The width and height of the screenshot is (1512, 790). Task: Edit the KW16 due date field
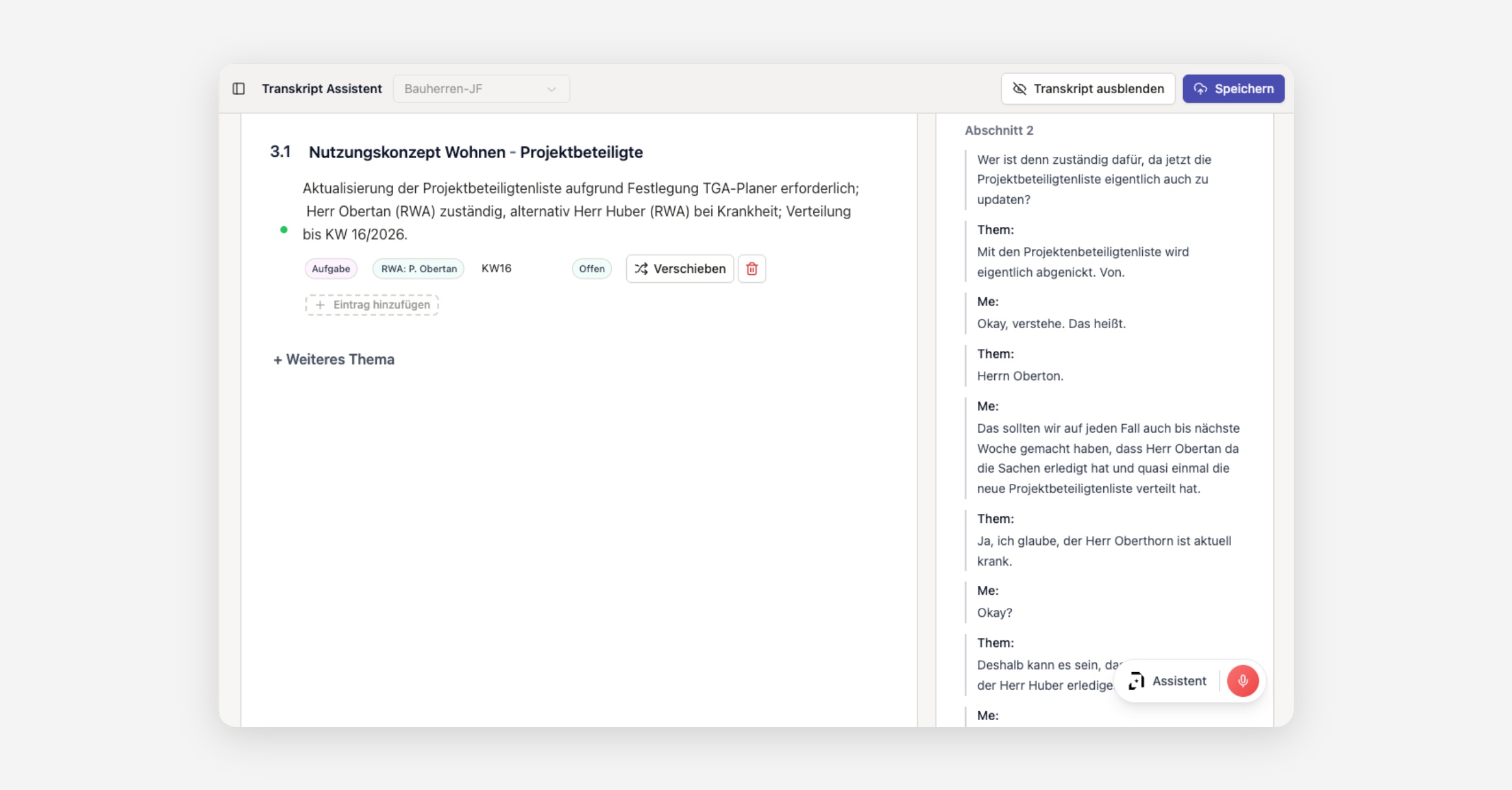[x=496, y=268]
